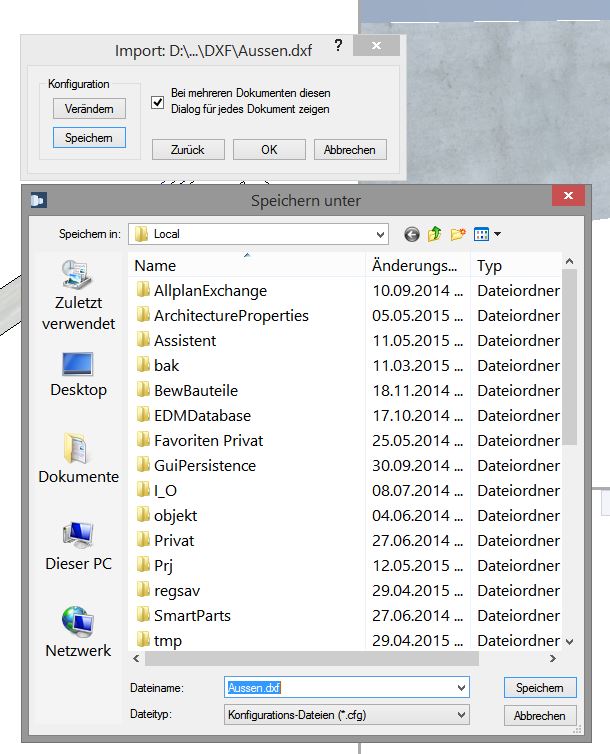Expand the 'Speichern in' Local dropdown
610x754 pixels.
coord(379,234)
